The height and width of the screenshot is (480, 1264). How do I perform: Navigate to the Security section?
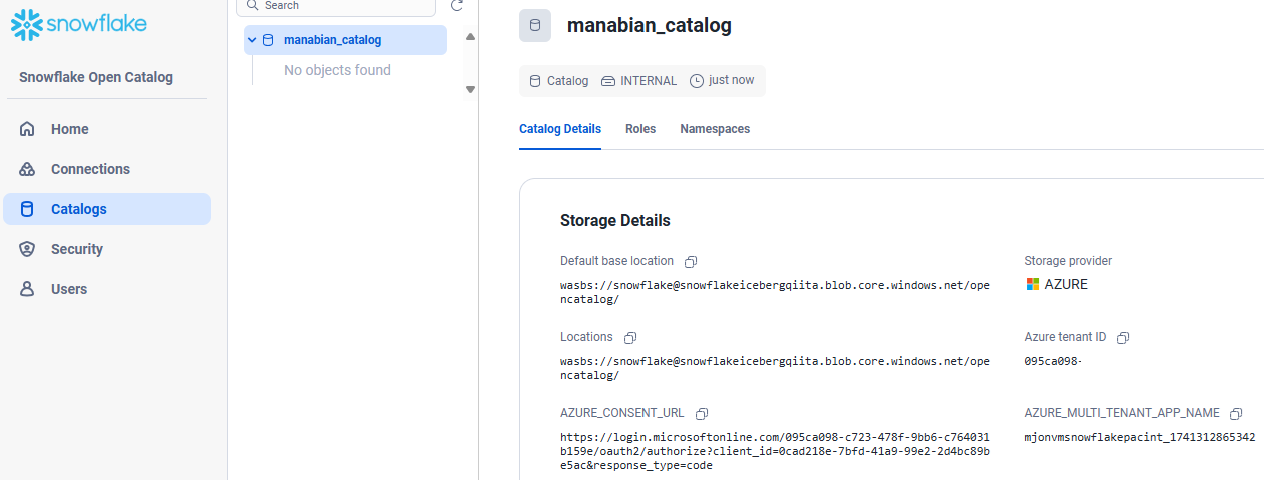pos(77,249)
